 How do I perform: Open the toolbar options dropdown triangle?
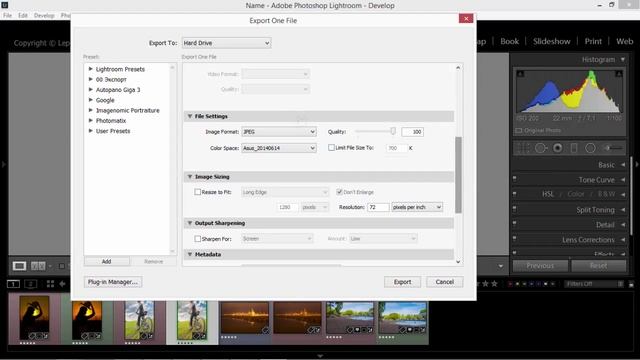coord(501,266)
